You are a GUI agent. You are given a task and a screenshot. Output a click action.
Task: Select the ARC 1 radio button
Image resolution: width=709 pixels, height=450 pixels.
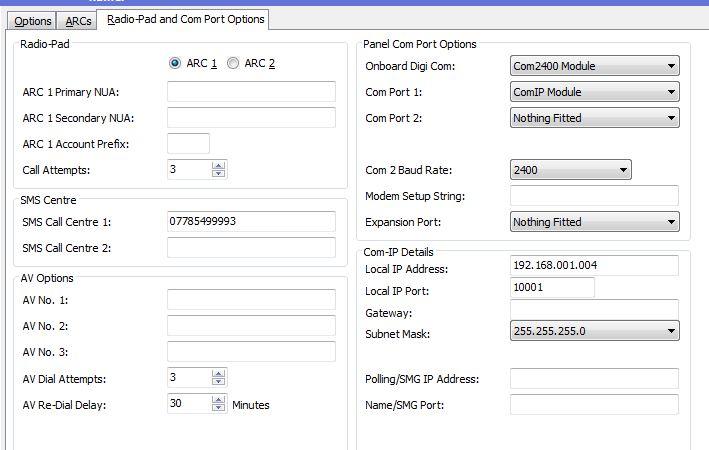tap(176, 64)
